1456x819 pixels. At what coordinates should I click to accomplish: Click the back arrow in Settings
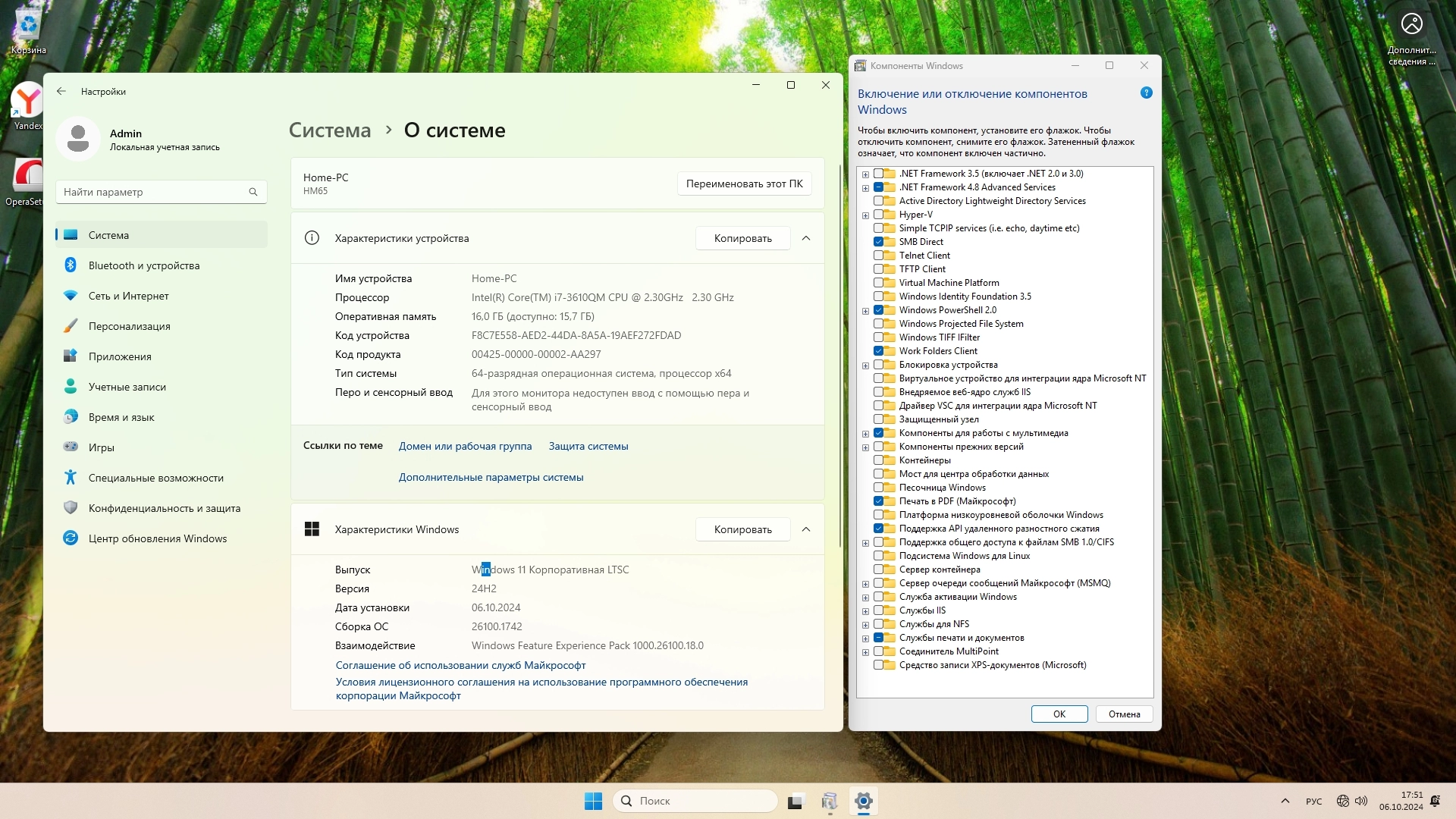[x=61, y=91]
